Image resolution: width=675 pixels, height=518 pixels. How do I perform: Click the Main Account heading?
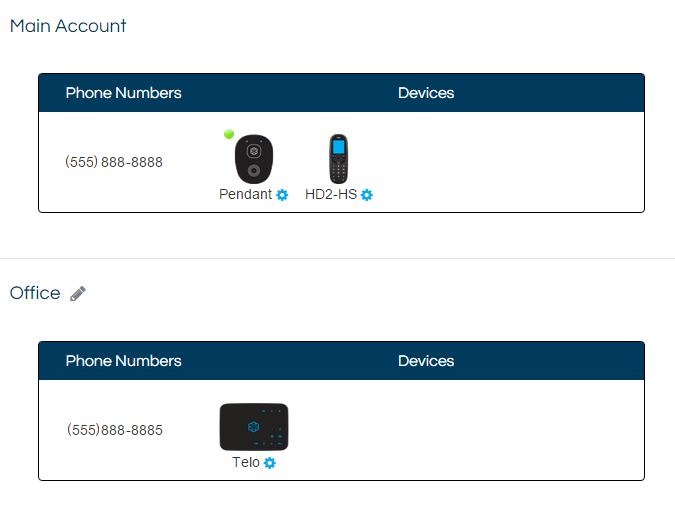coord(68,26)
